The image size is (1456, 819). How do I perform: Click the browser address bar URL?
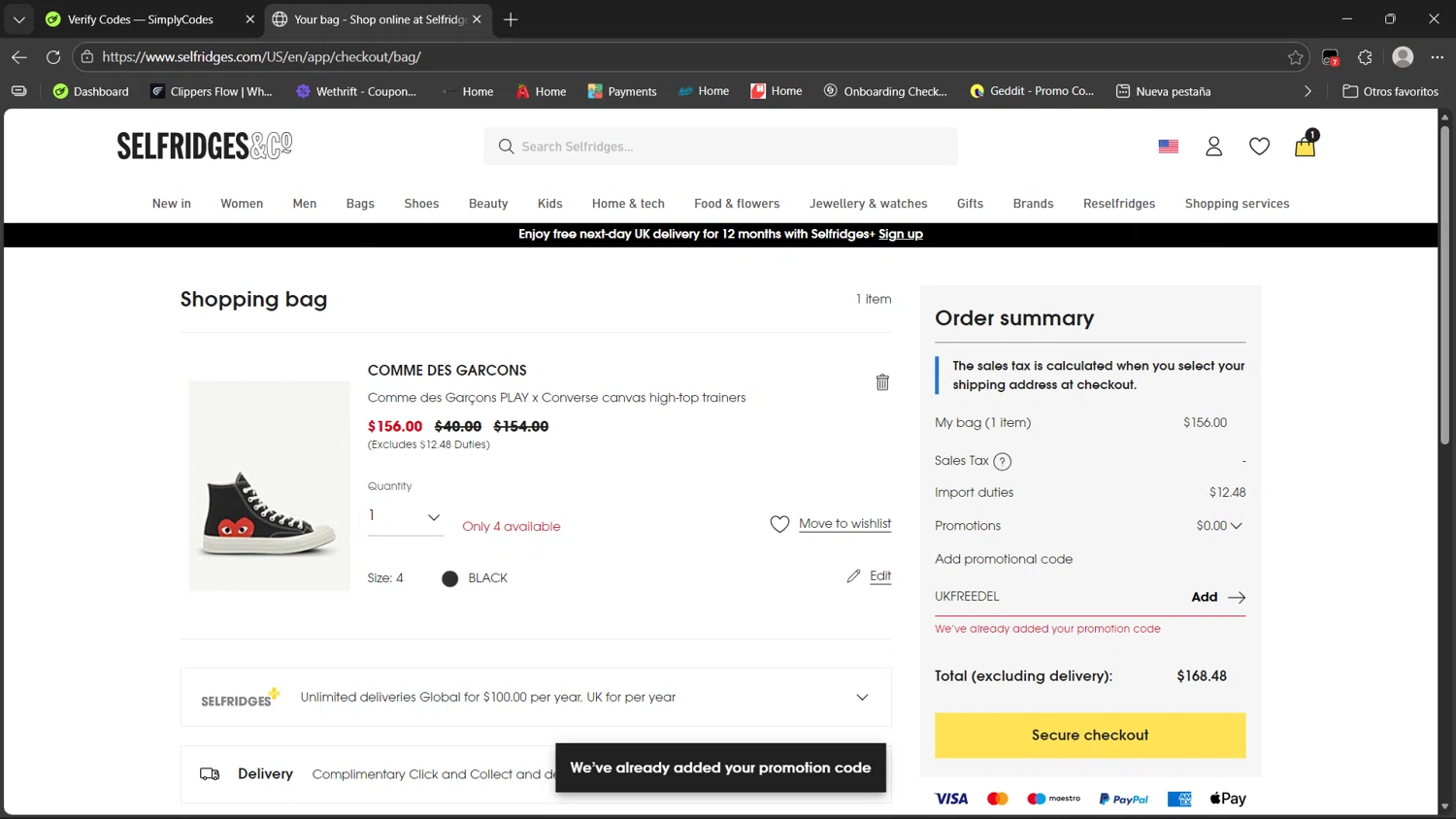click(261, 57)
